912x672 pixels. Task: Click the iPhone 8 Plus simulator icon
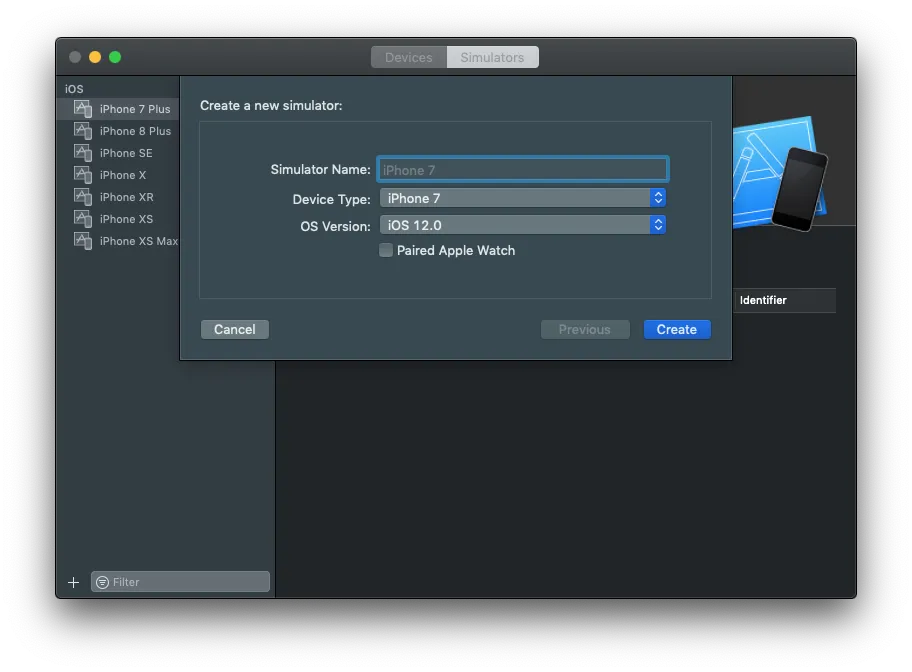point(83,131)
